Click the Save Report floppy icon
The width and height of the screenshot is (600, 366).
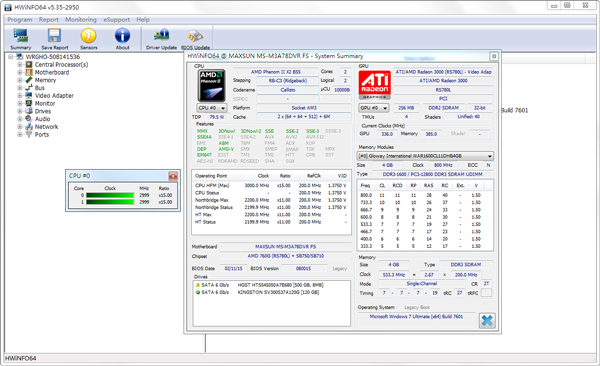point(54,39)
